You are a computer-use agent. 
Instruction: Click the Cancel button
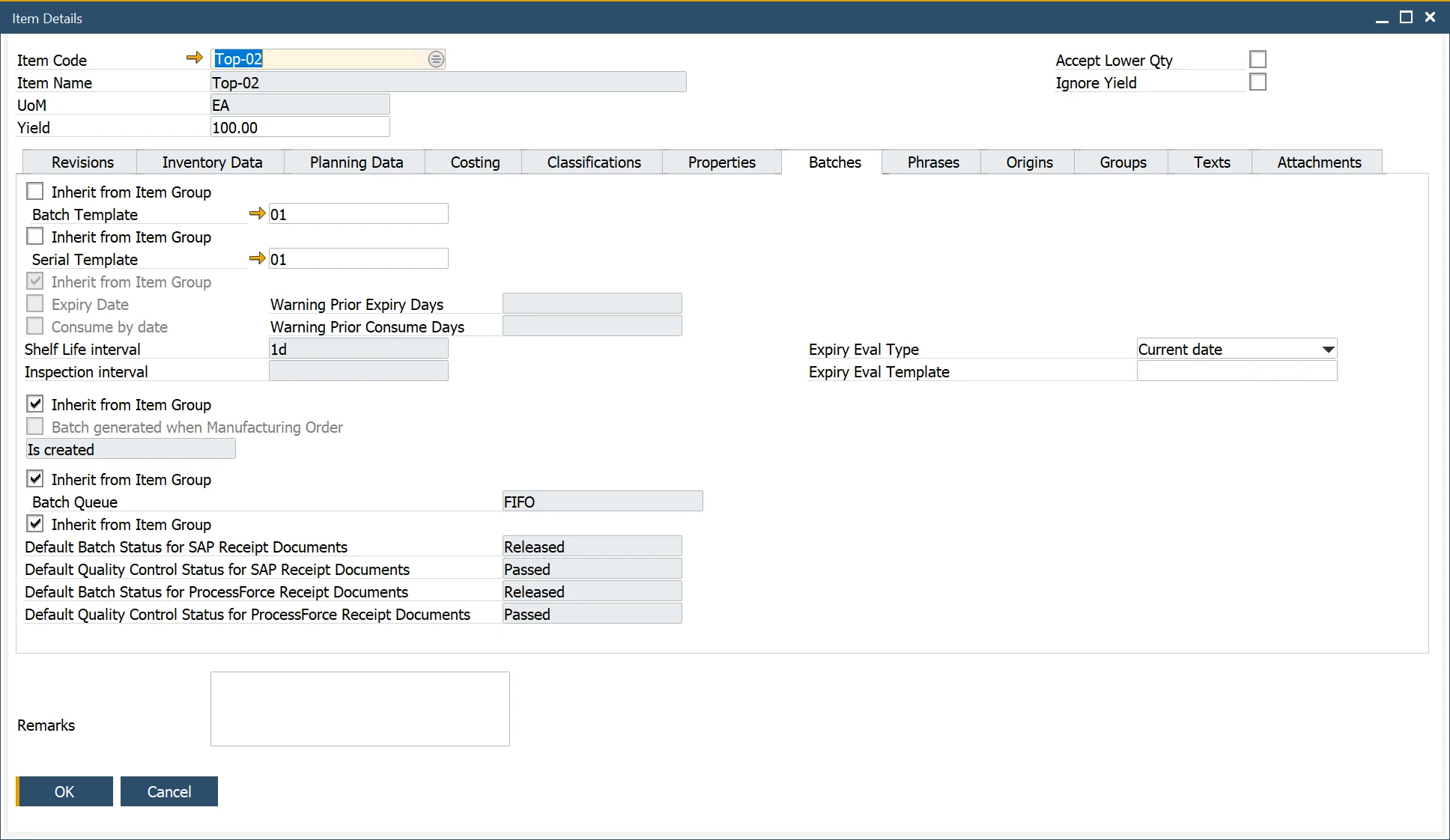click(x=168, y=791)
